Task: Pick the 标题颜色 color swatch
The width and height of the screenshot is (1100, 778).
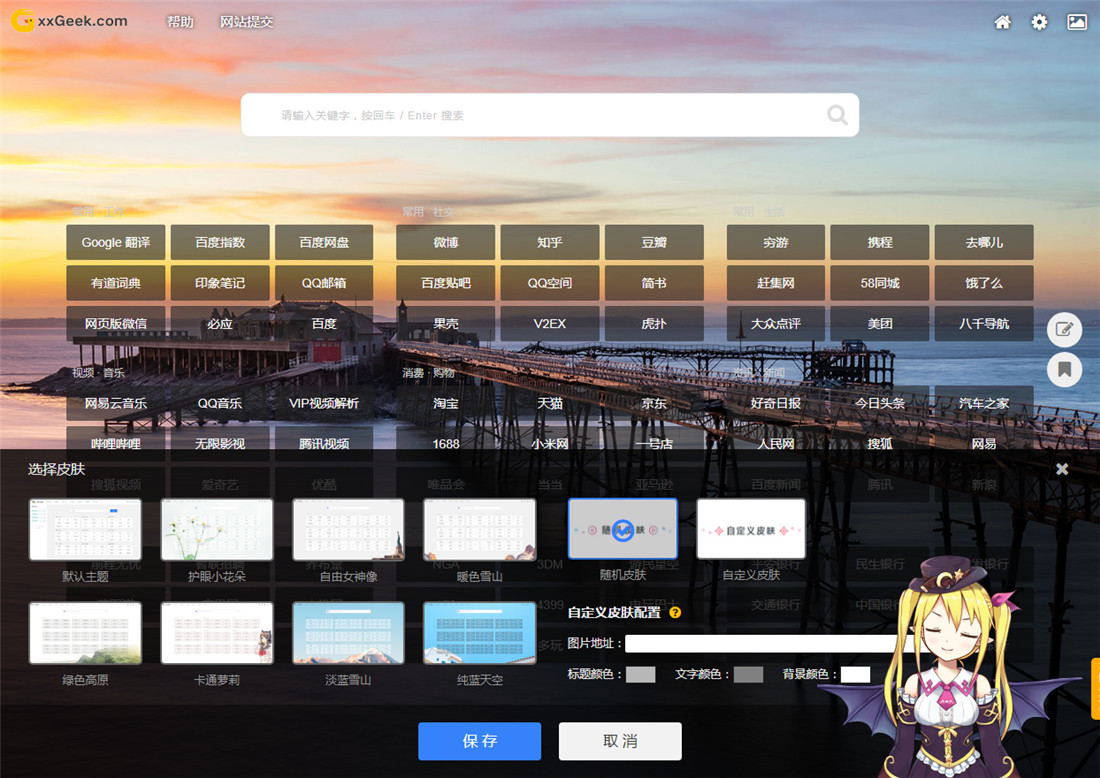Action: (x=640, y=675)
